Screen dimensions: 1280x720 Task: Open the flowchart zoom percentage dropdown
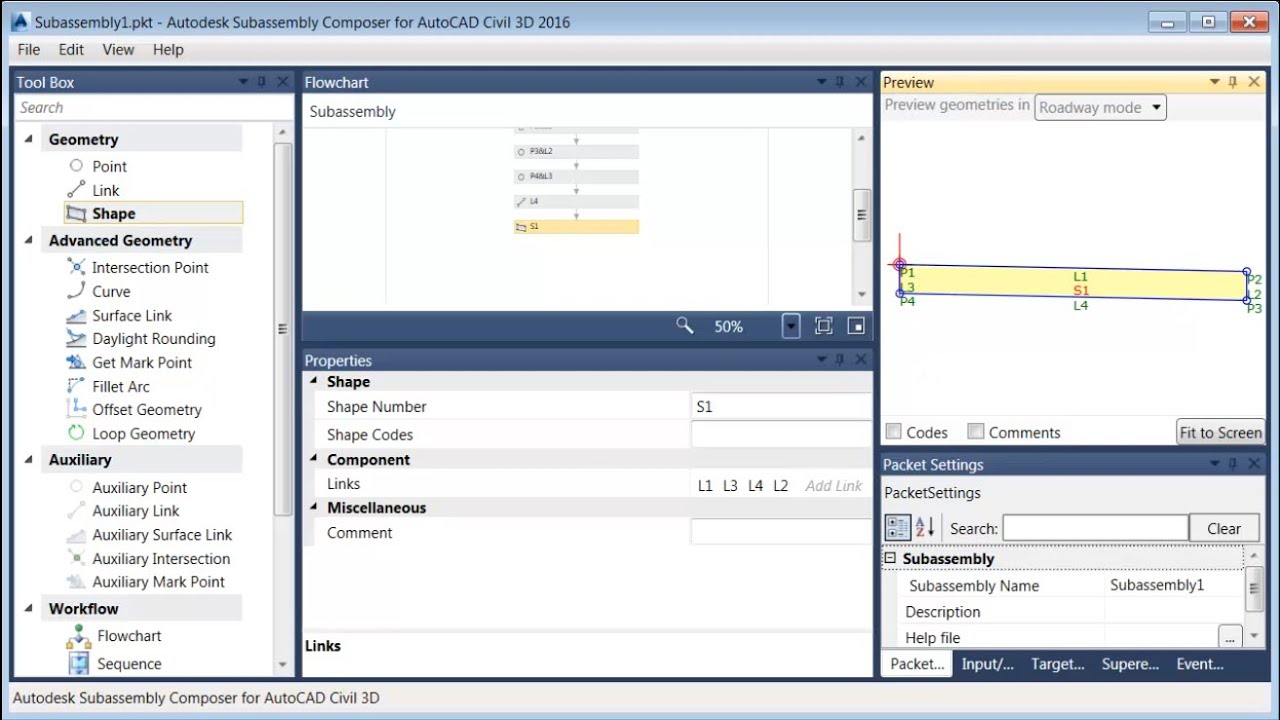tap(791, 326)
